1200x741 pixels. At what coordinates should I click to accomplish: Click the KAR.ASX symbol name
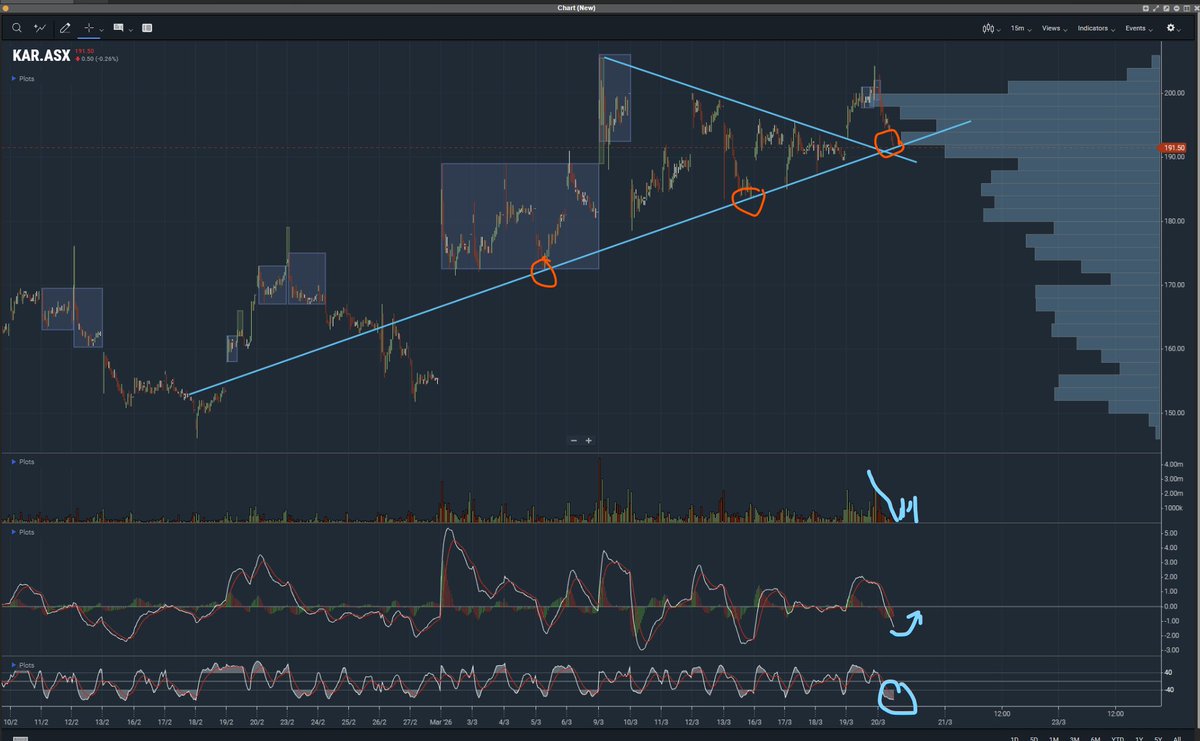click(x=42, y=56)
